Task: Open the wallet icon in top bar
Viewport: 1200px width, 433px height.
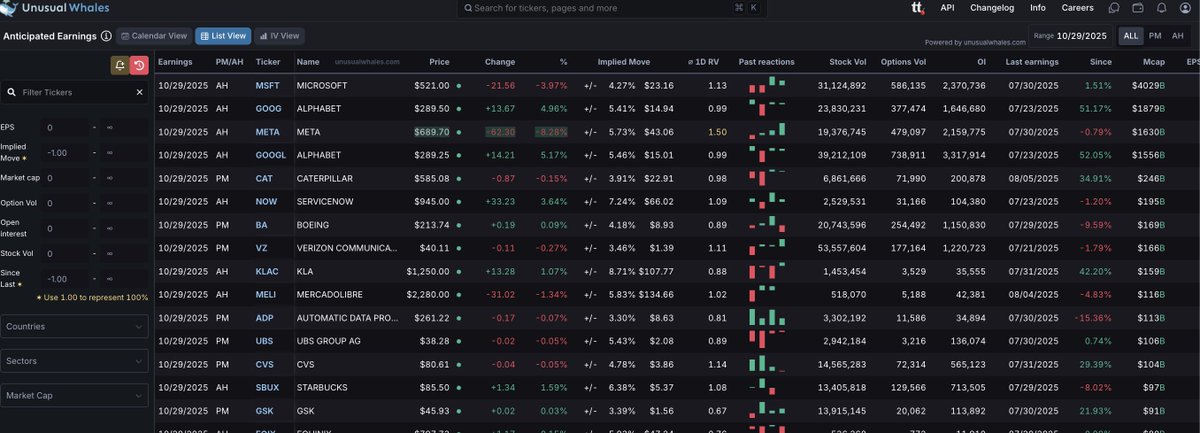Action: point(1139,8)
